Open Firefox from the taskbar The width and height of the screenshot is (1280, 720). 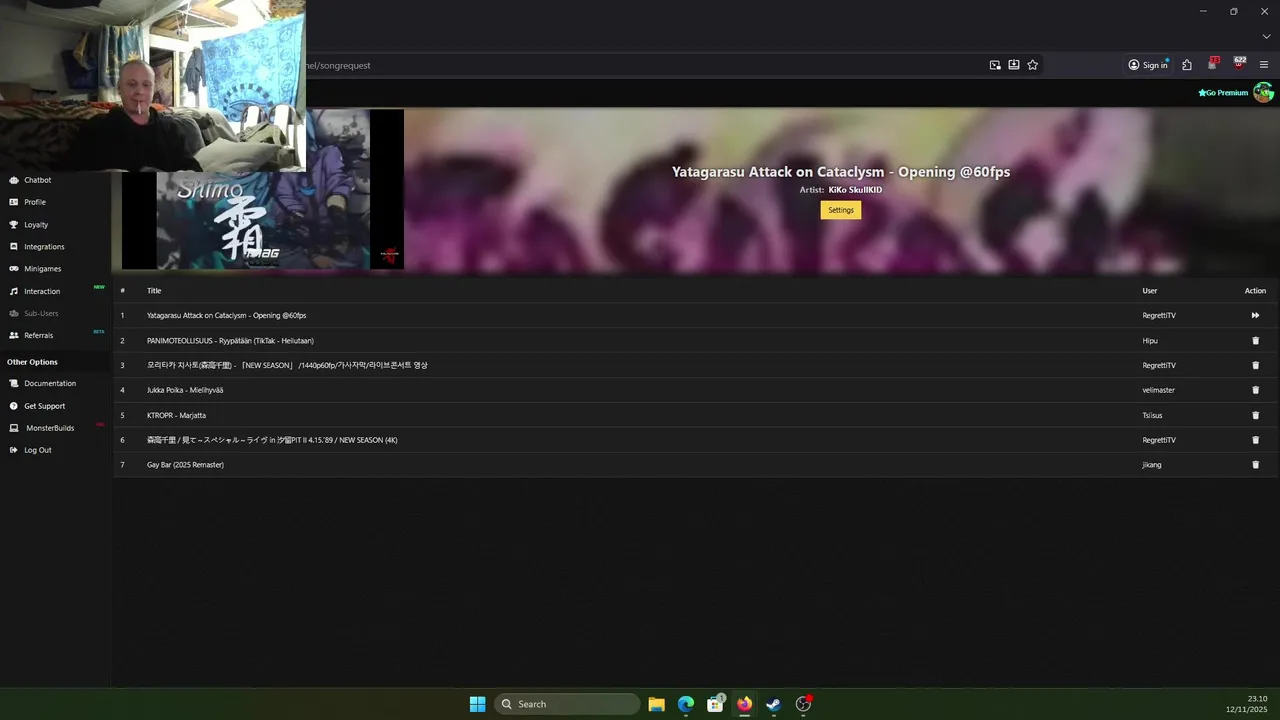(744, 704)
